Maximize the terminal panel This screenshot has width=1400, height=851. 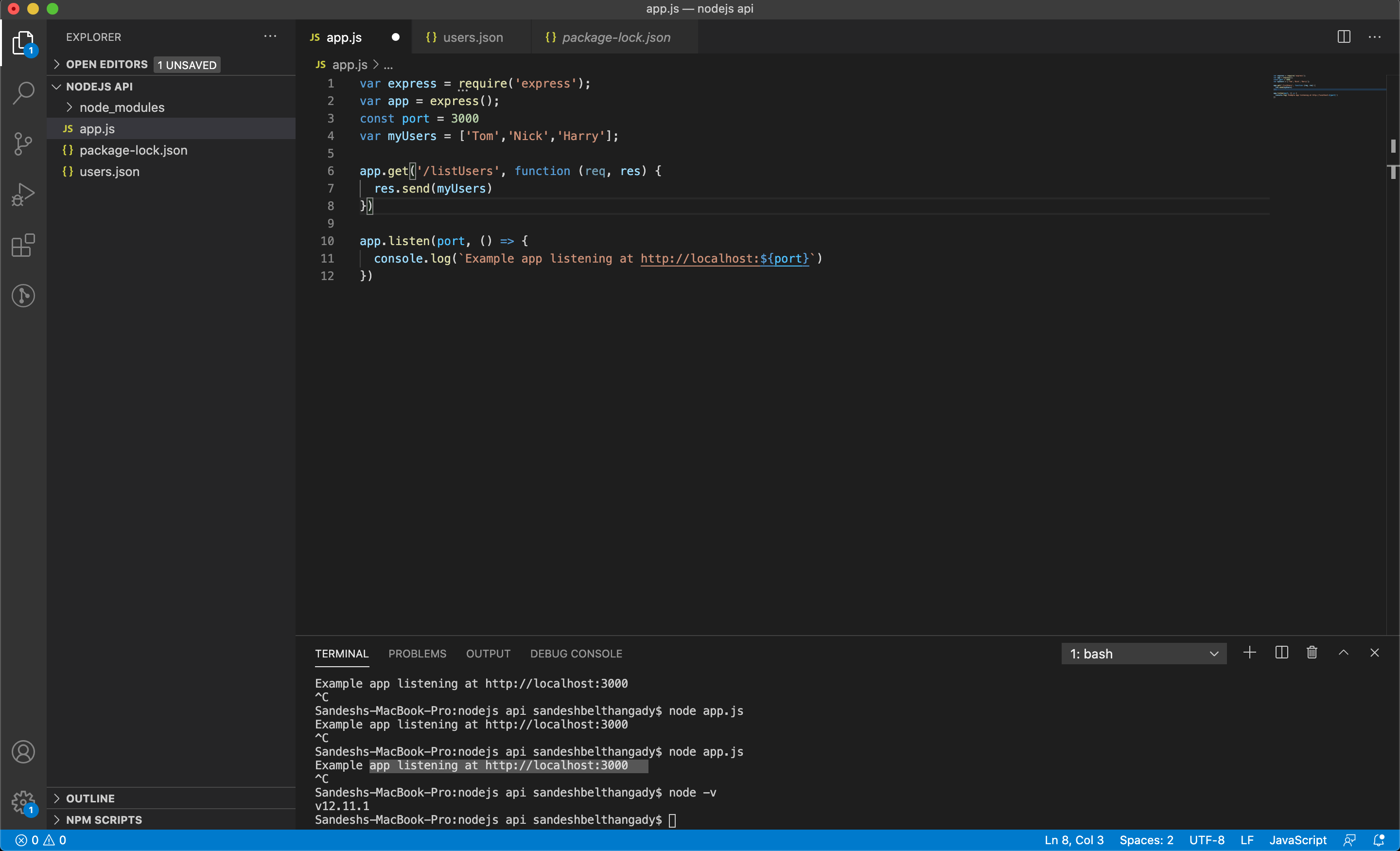click(x=1343, y=653)
